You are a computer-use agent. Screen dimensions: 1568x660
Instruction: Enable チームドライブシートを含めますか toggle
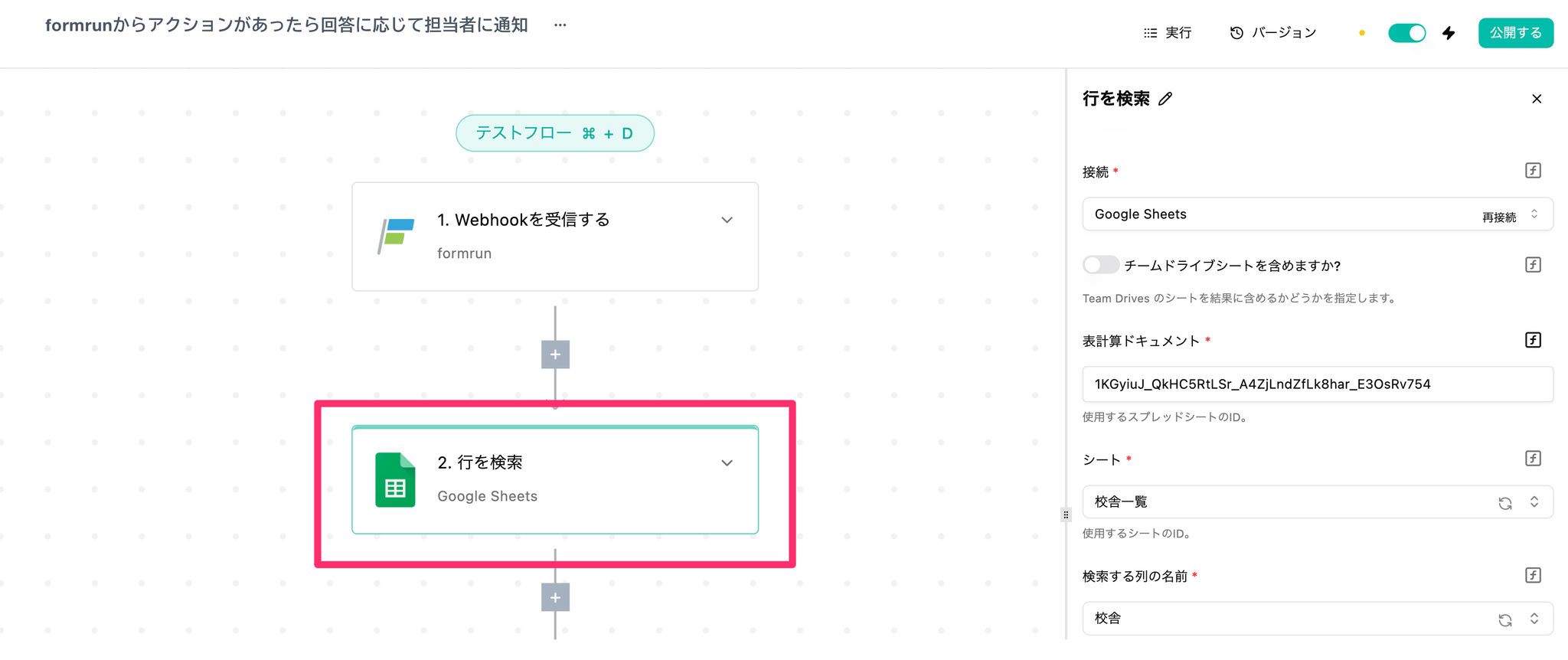(1100, 265)
